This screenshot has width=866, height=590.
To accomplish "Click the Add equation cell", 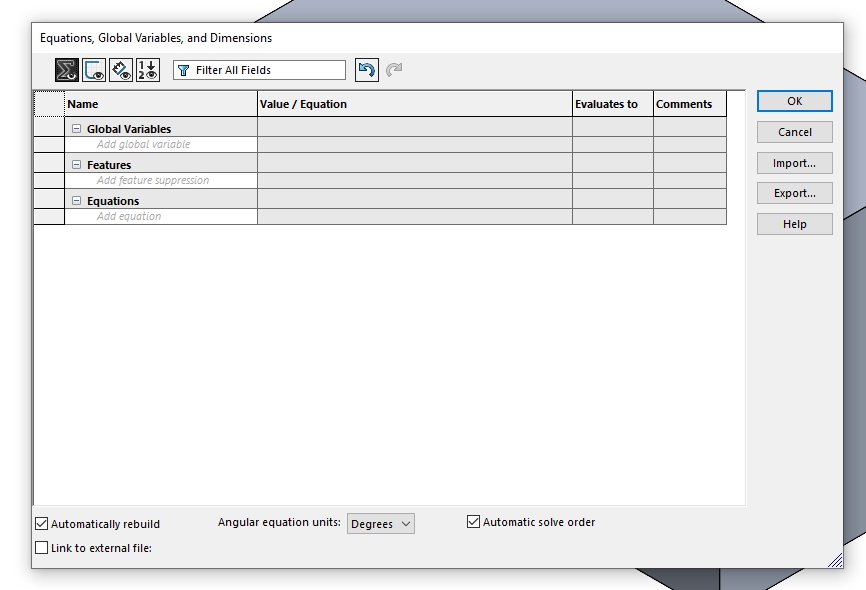I will click(161, 217).
